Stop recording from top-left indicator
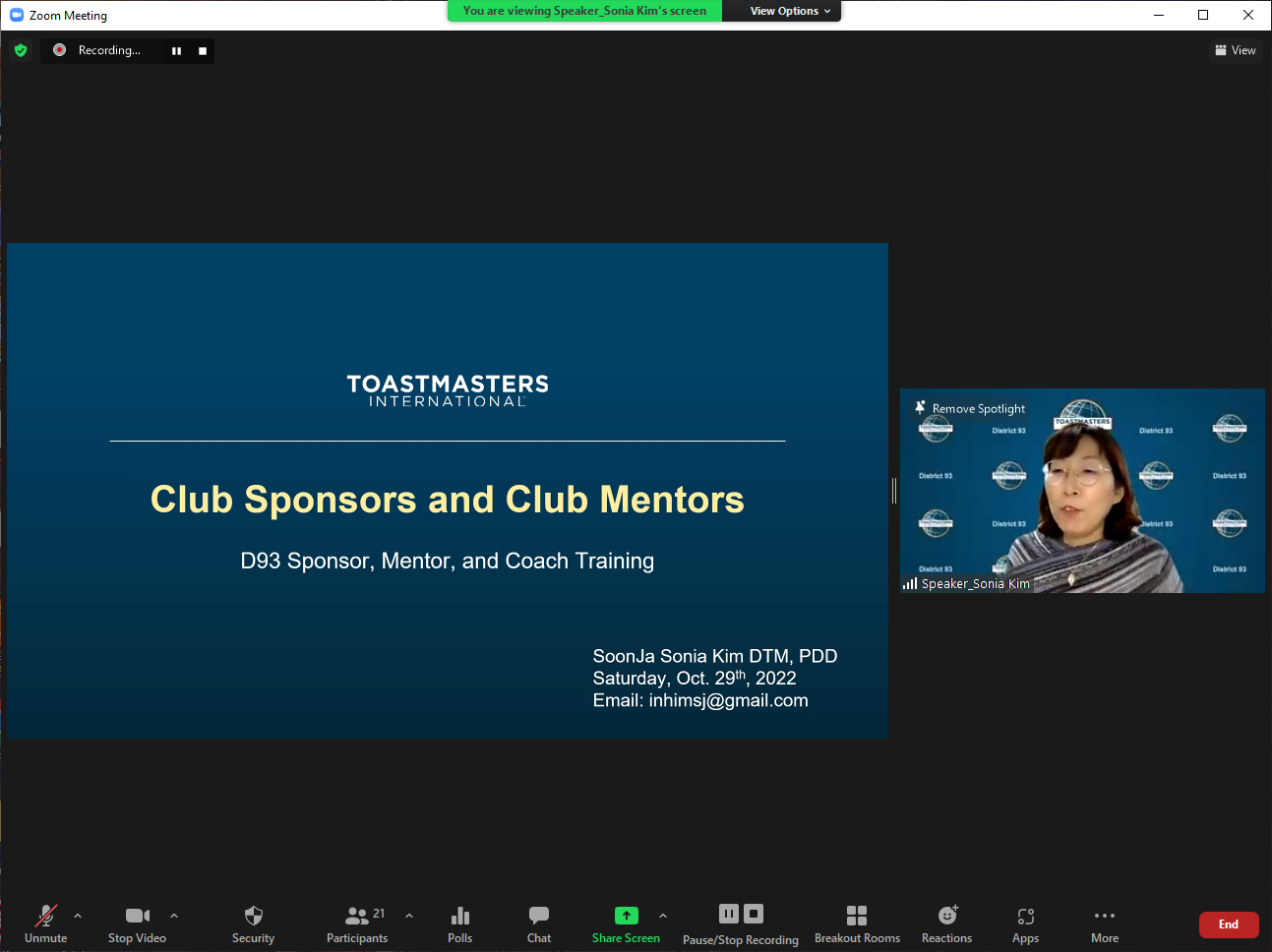This screenshot has width=1272, height=952. 203,51
